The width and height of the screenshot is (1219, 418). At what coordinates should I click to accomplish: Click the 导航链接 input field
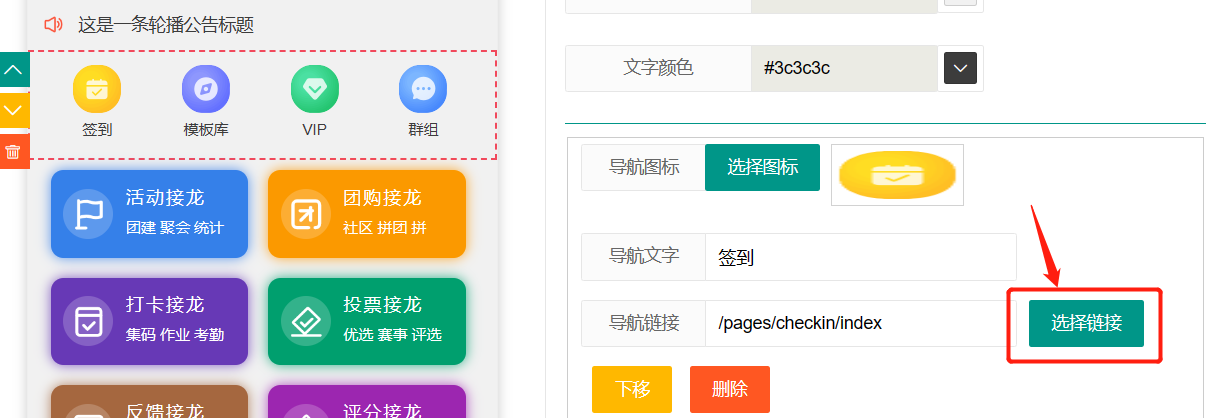(x=861, y=323)
